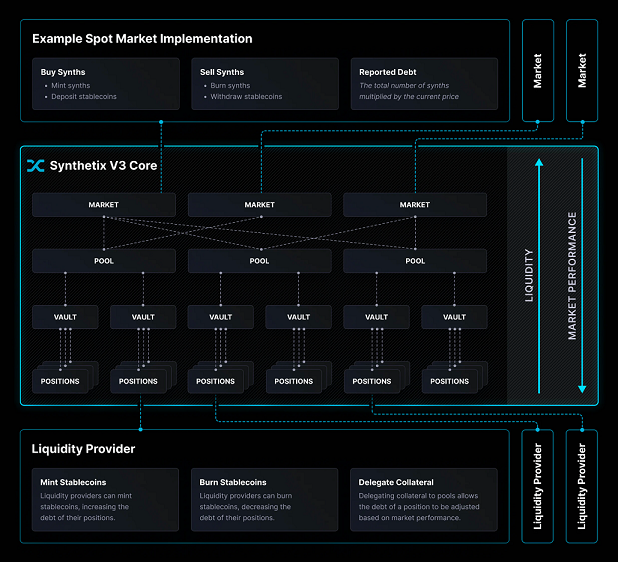The width and height of the screenshot is (618, 562).
Task: Click the Synthetix logo icon
Action: coord(35,166)
